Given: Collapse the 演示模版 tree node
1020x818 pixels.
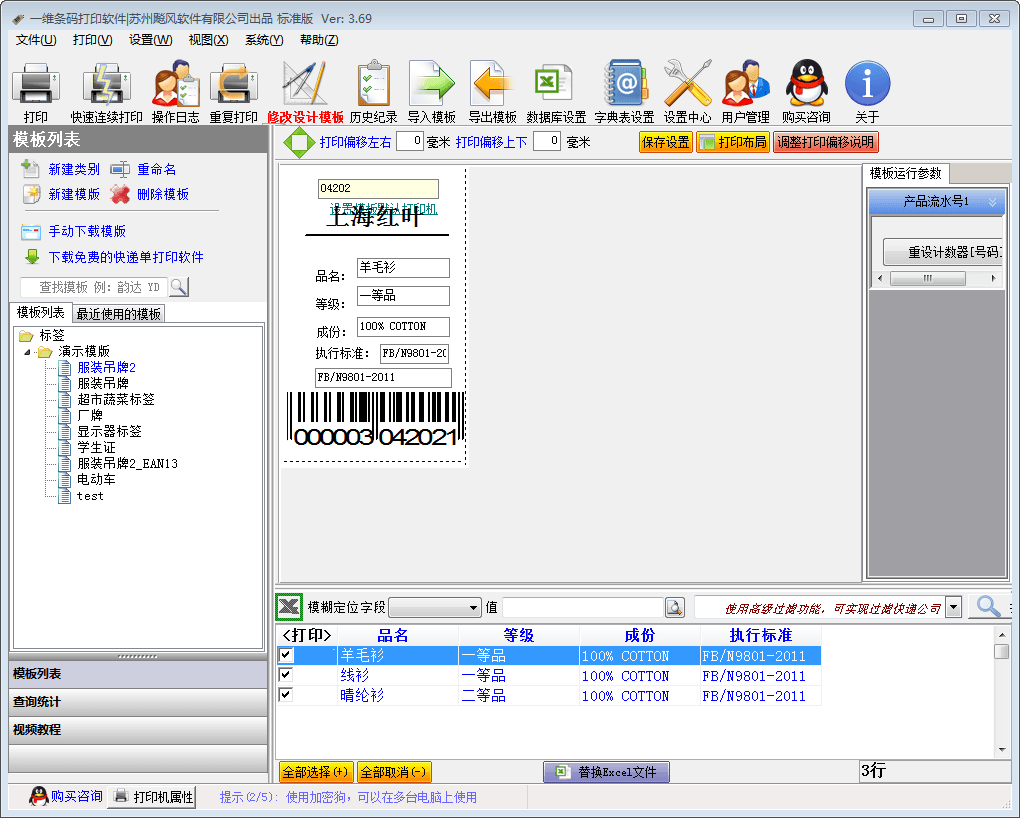Looking at the screenshot, I should [x=28, y=352].
